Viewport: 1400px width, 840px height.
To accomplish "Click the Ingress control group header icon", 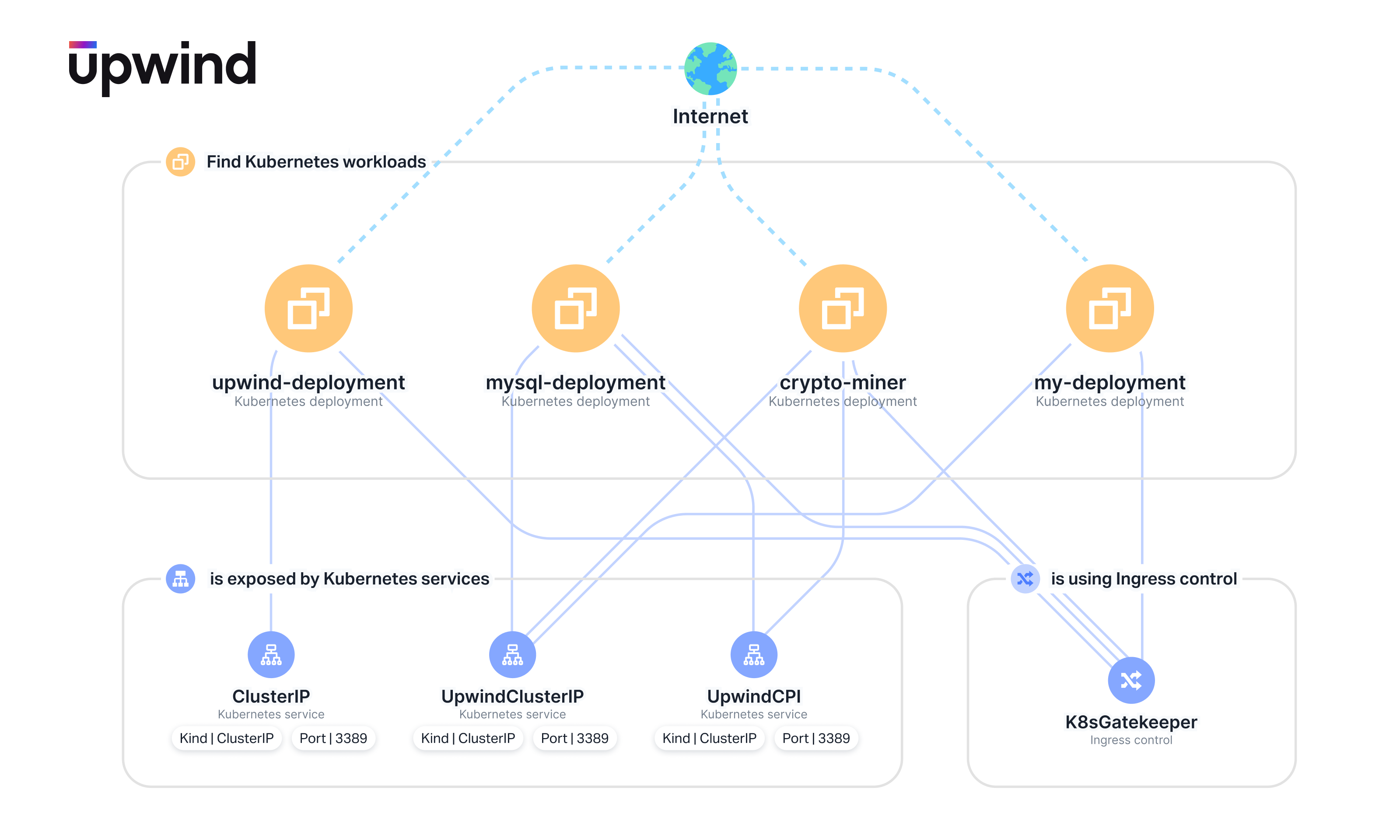I will 1025,578.
